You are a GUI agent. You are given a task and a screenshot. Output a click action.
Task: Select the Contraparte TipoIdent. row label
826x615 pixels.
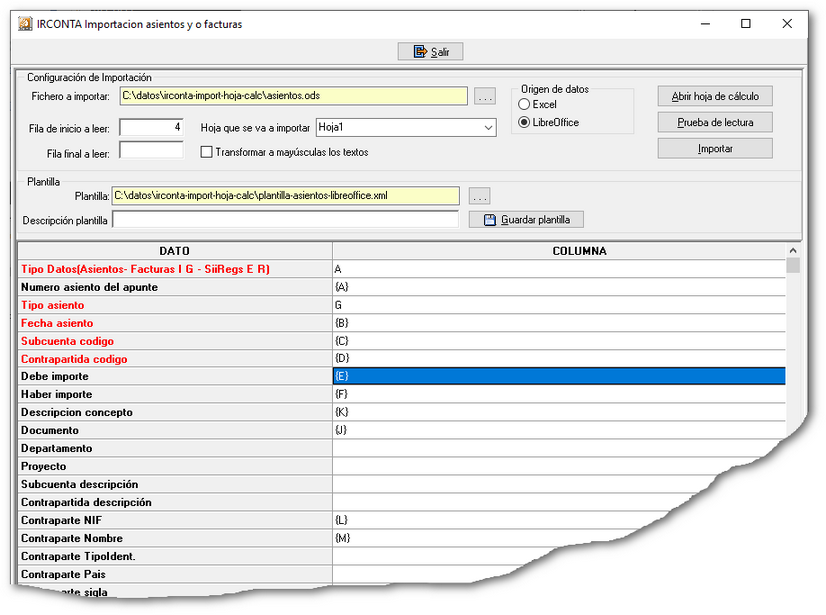tap(175, 556)
